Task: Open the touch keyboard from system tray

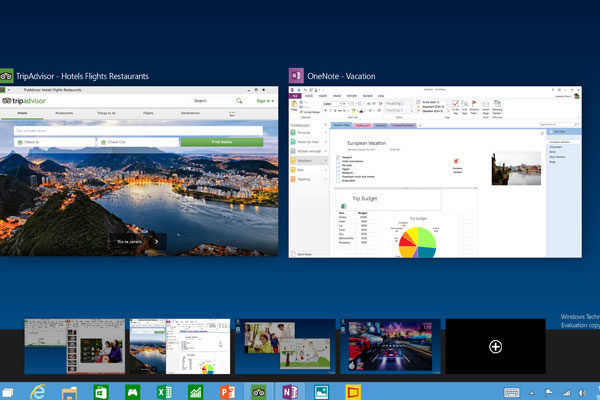Action: click(512, 393)
